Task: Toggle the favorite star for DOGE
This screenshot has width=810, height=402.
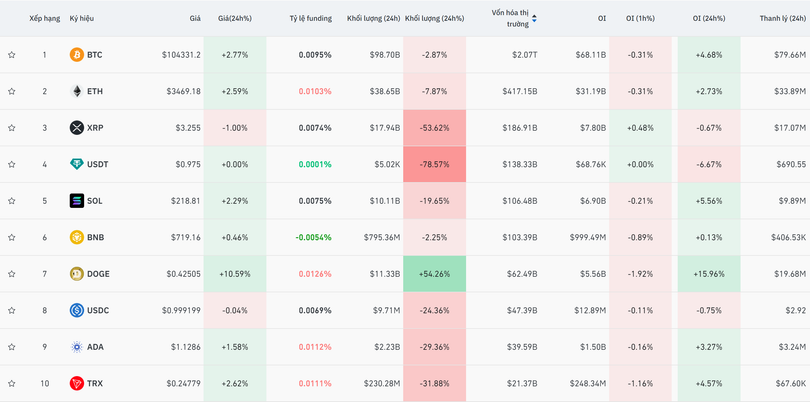Action: 12,274
